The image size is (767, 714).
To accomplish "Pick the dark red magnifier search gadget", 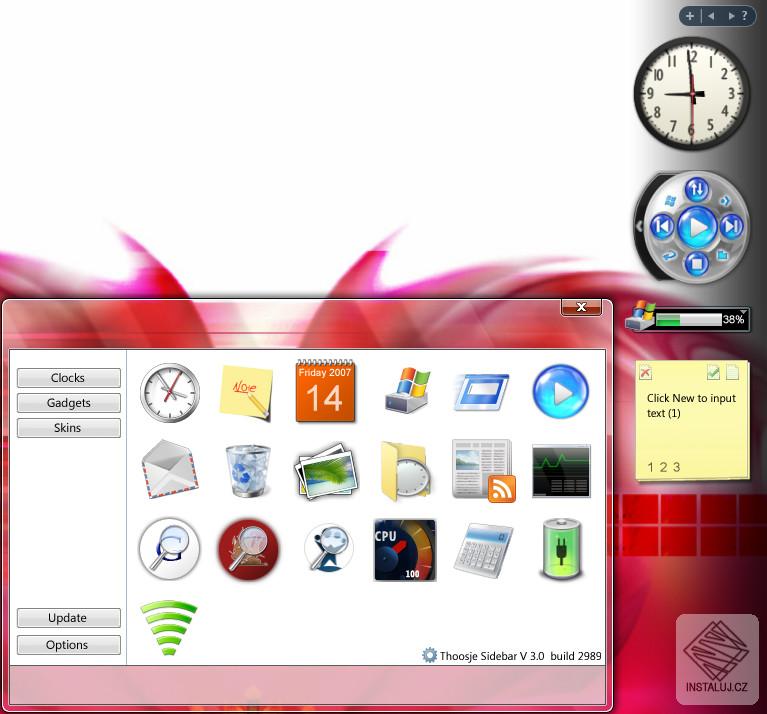I will coord(248,549).
